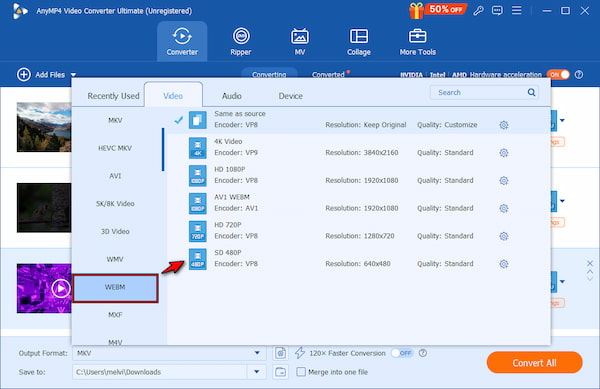Screen dimensions: 600x389
Task: Open the feedback chat icon
Action: tap(497, 10)
